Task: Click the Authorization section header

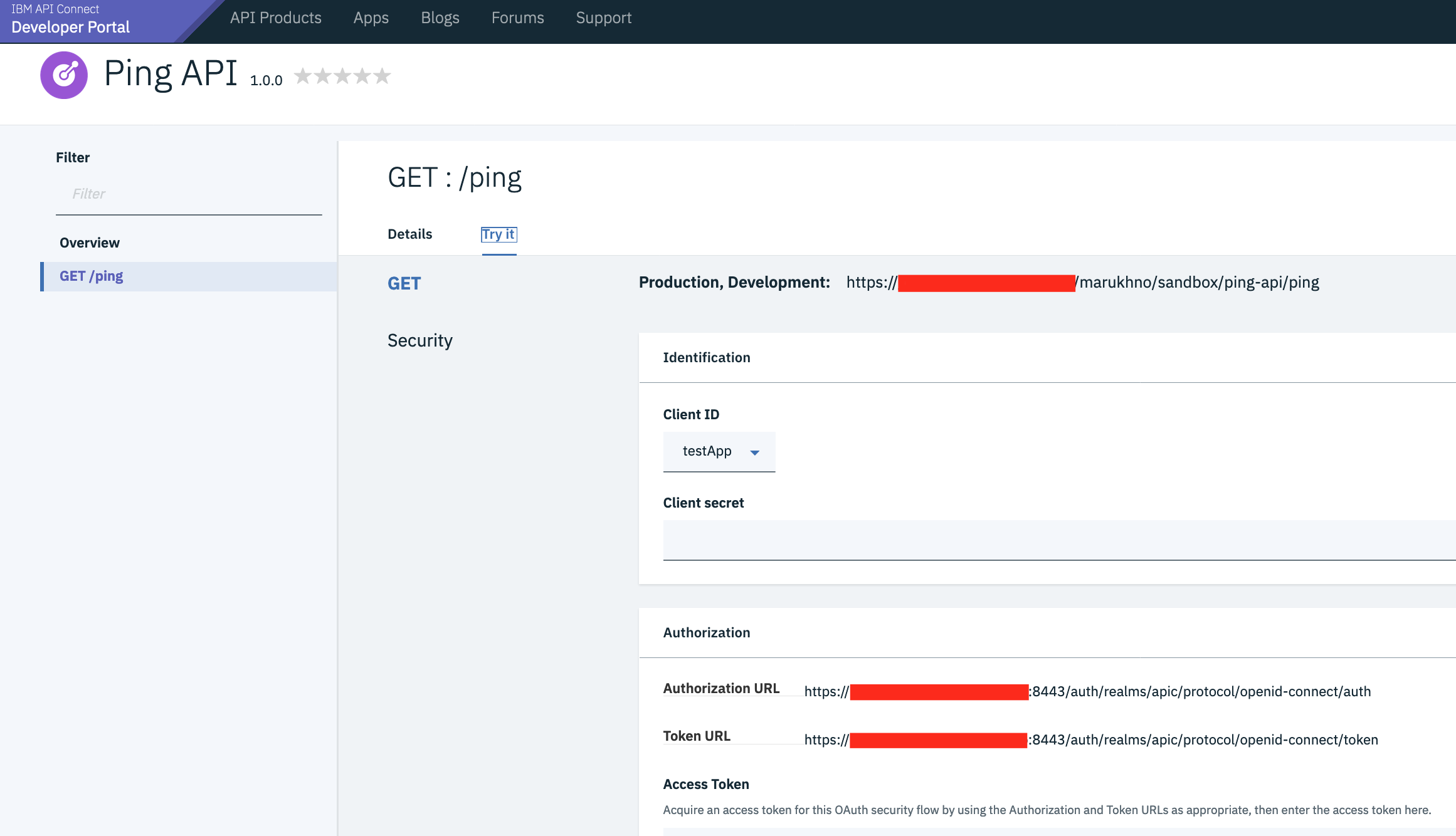Action: click(x=707, y=632)
